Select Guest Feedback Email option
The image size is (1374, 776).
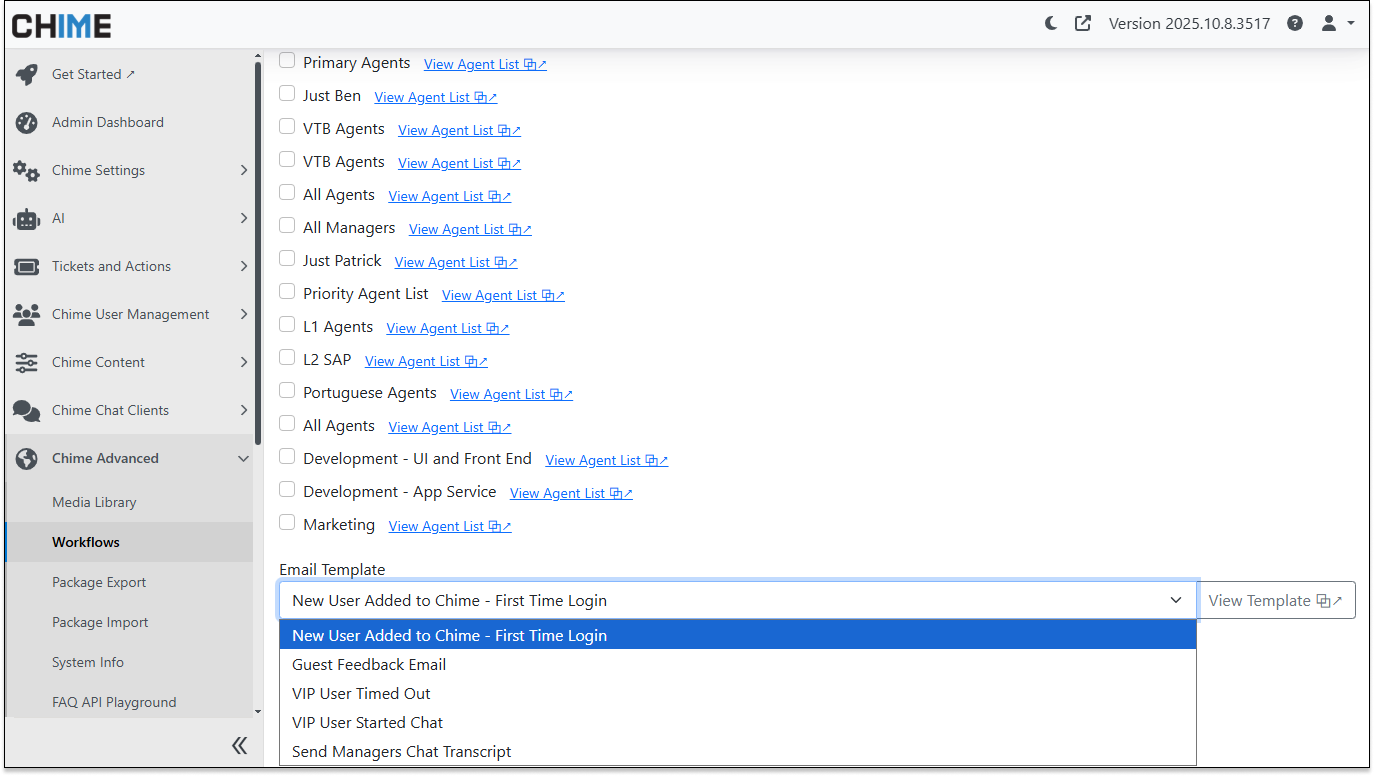(369, 664)
